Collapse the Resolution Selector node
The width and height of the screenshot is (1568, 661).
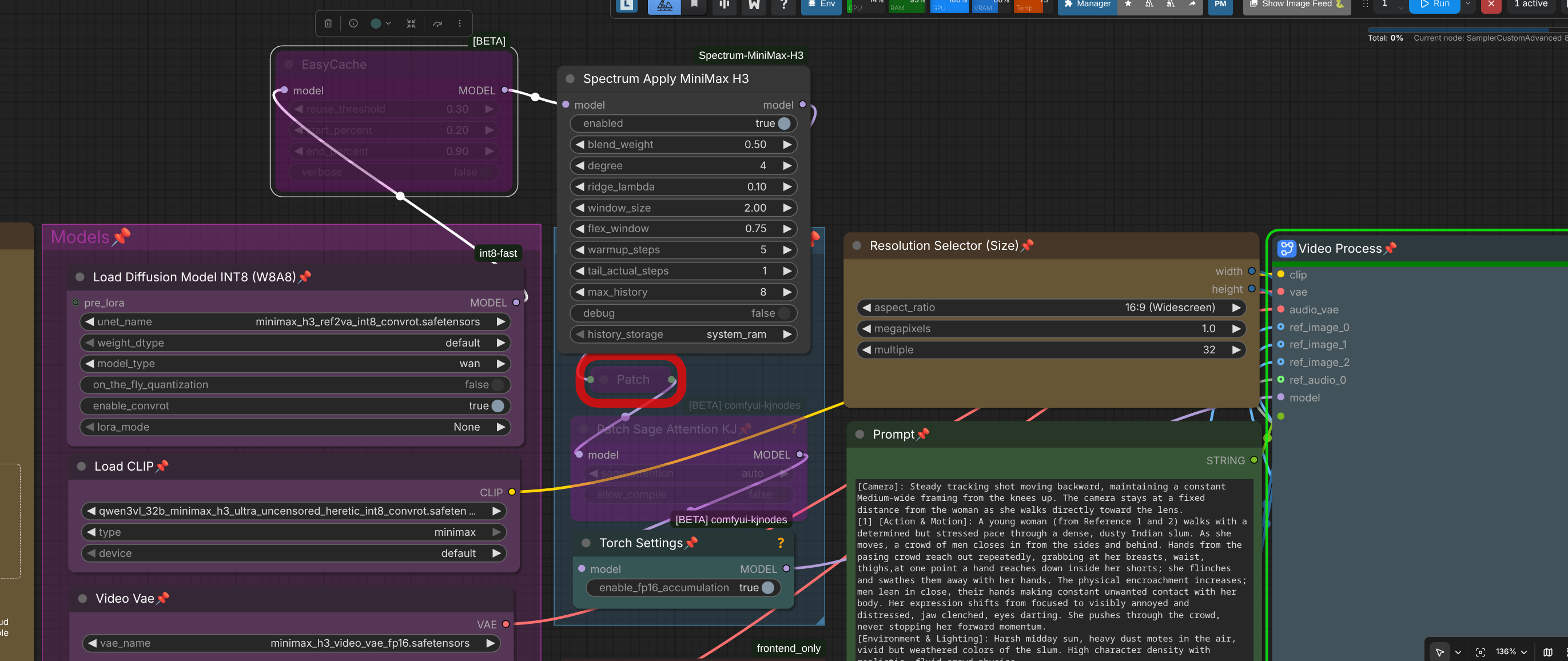click(x=857, y=245)
